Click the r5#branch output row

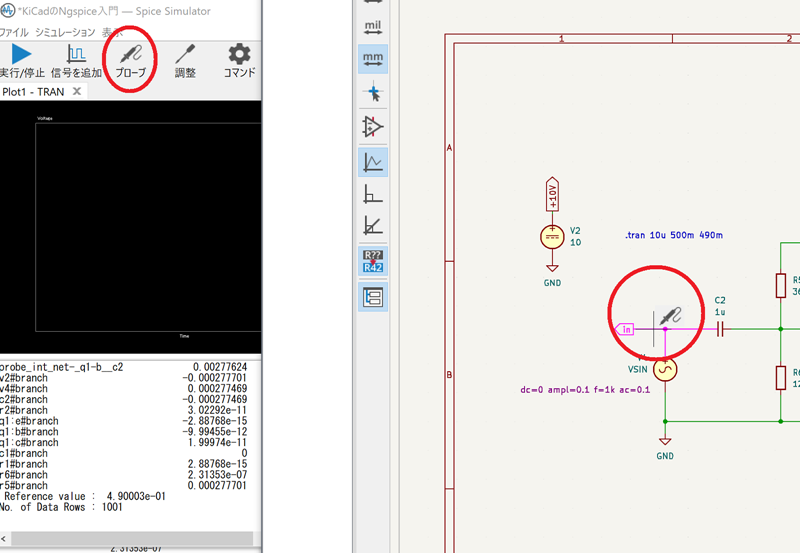click(123, 486)
